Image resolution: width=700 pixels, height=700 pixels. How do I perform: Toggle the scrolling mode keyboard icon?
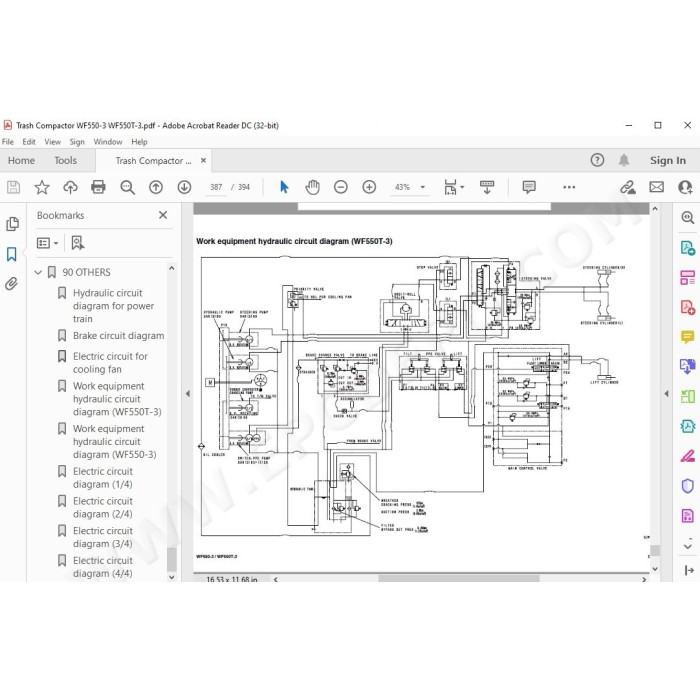click(487, 187)
